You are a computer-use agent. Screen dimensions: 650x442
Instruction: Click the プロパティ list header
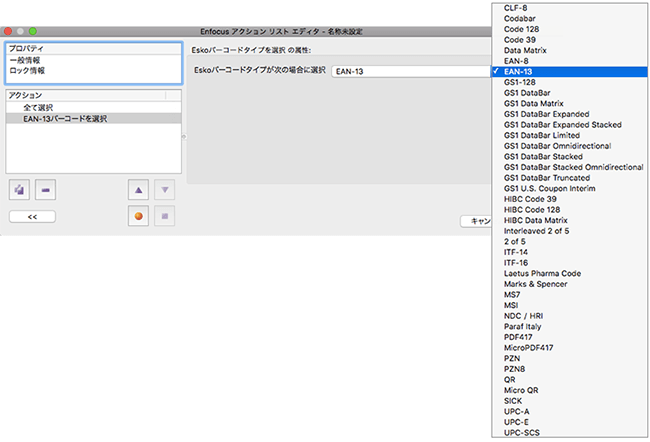[x=94, y=49]
